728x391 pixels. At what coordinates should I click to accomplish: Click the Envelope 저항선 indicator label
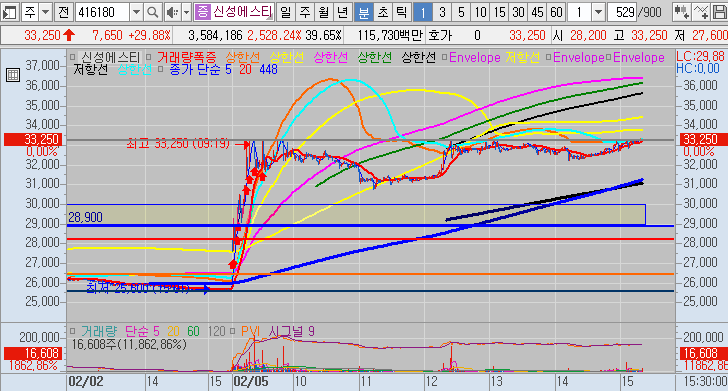tap(494, 58)
